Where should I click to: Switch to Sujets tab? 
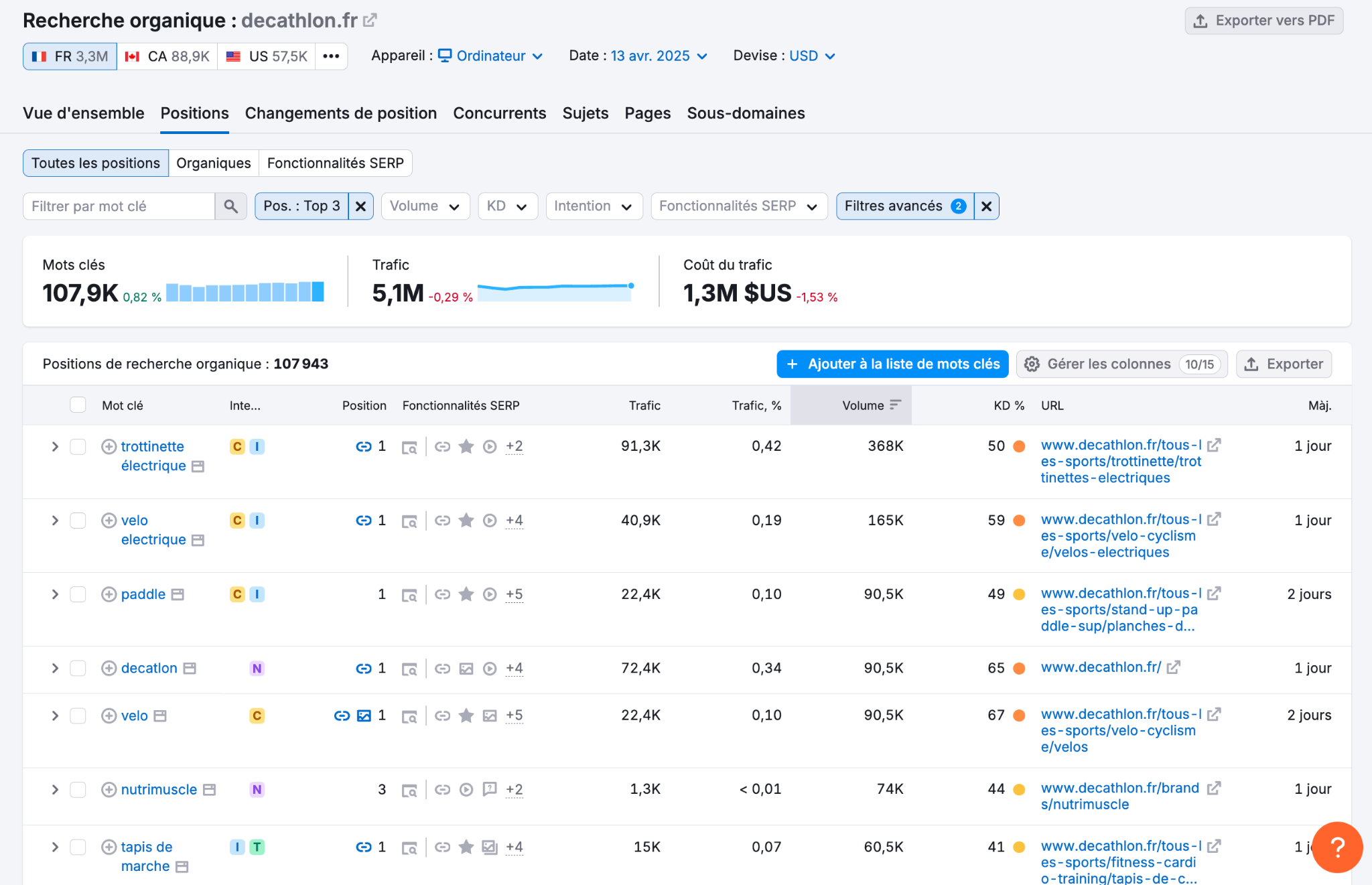(586, 113)
